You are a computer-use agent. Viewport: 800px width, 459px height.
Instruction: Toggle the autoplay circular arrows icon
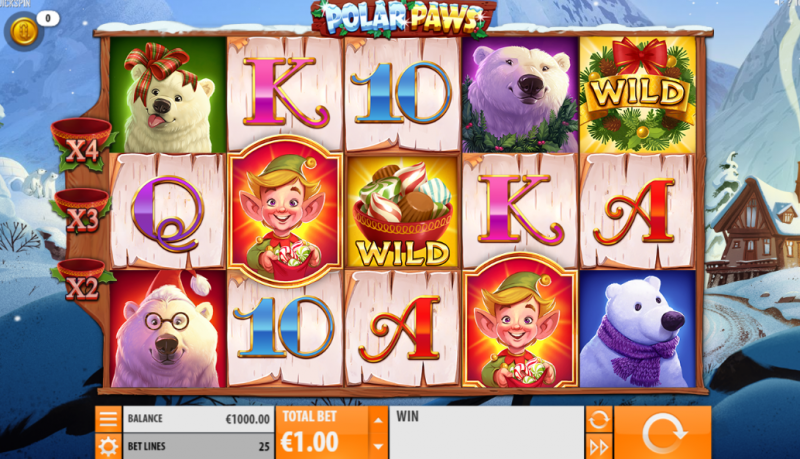coord(598,419)
